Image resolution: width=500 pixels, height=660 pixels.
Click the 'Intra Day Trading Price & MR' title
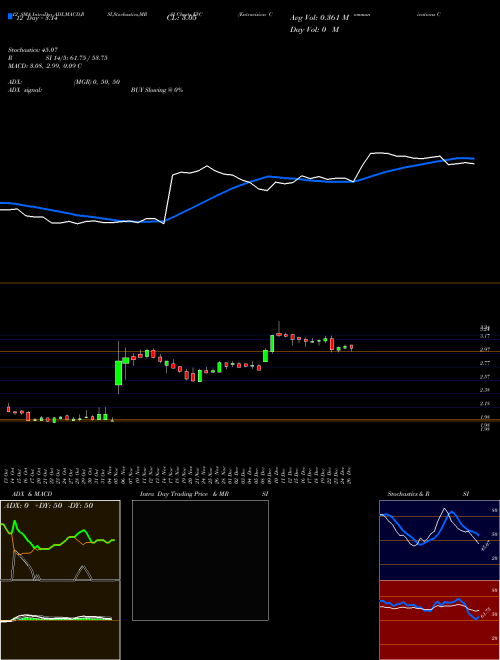point(184,494)
